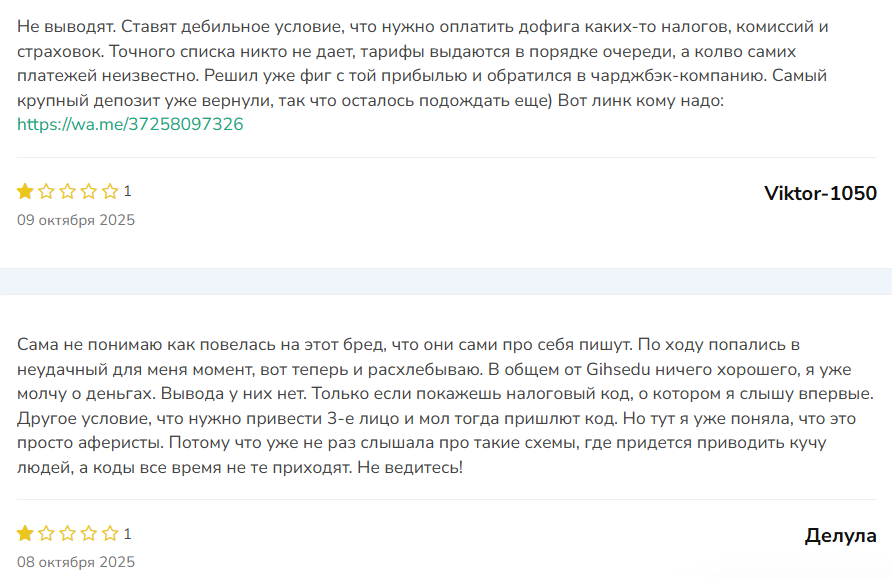Select the second star of Viktor-1050's rating
The height and width of the screenshot is (577, 892).
pos(46,192)
